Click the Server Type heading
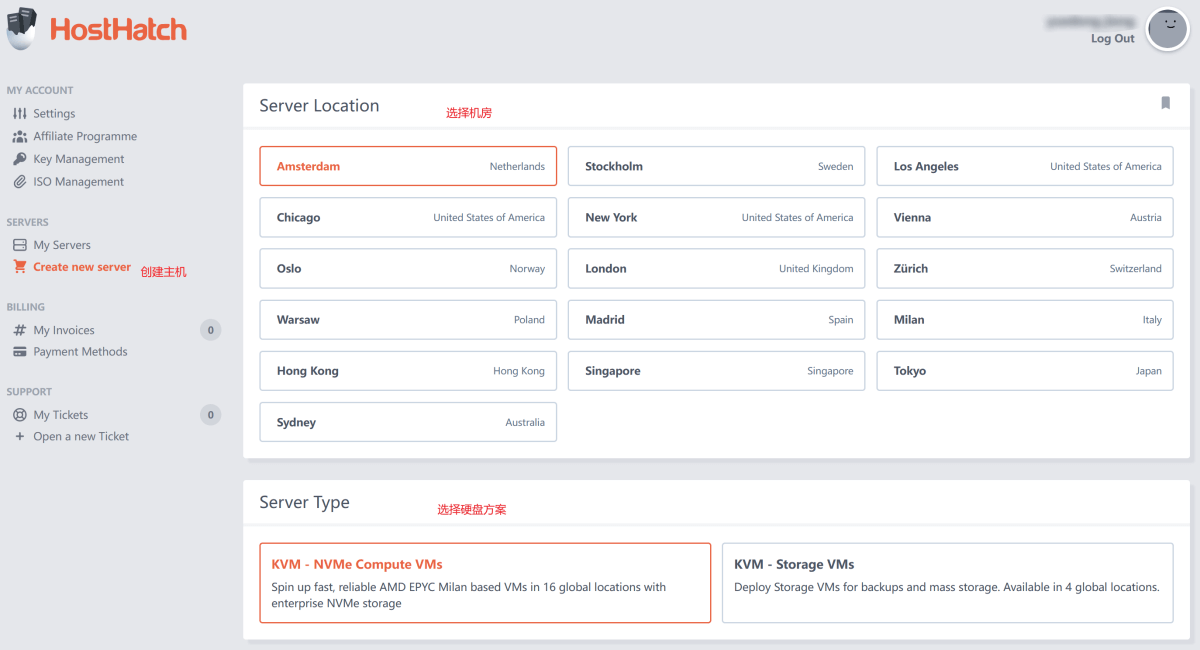The height and width of the screenshot is (650, 1200). tap(304, 502)
